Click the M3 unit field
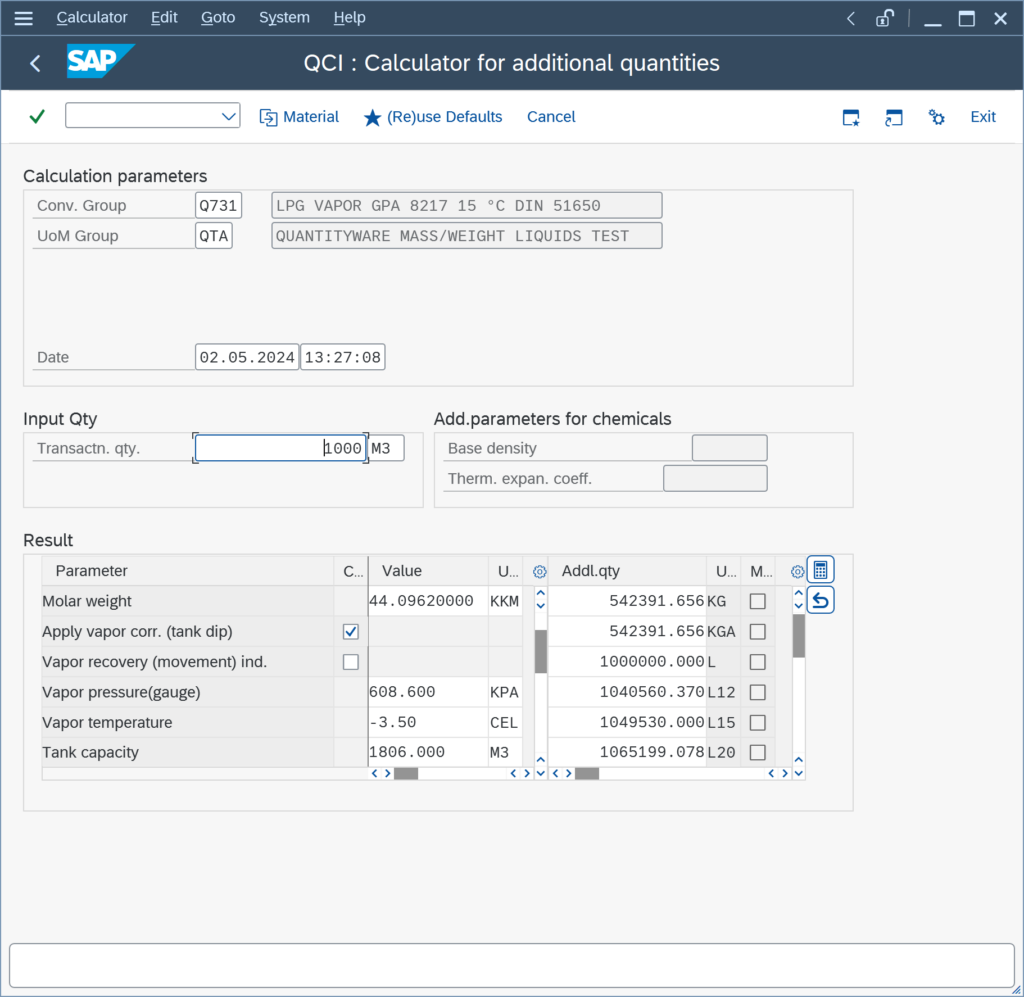This screenshot has height=997, width=1024. (x=386, y=449)
